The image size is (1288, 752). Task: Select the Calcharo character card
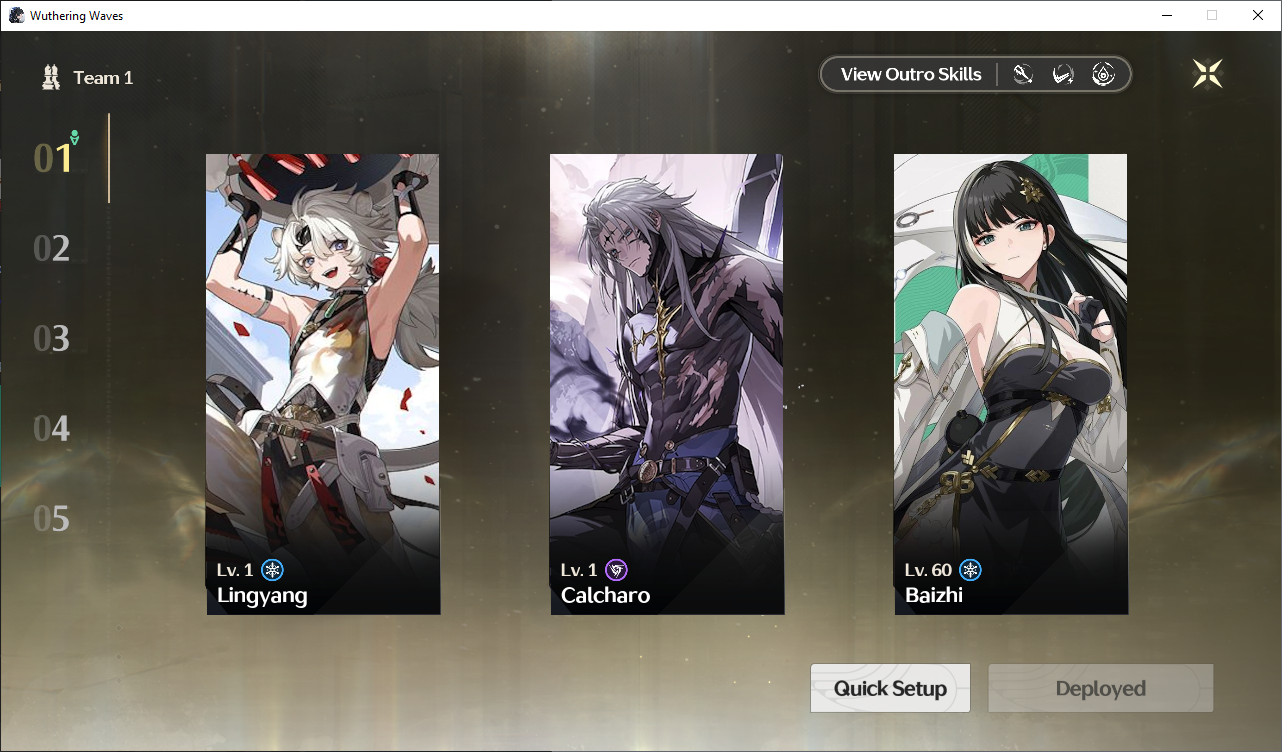pos(667,384)
